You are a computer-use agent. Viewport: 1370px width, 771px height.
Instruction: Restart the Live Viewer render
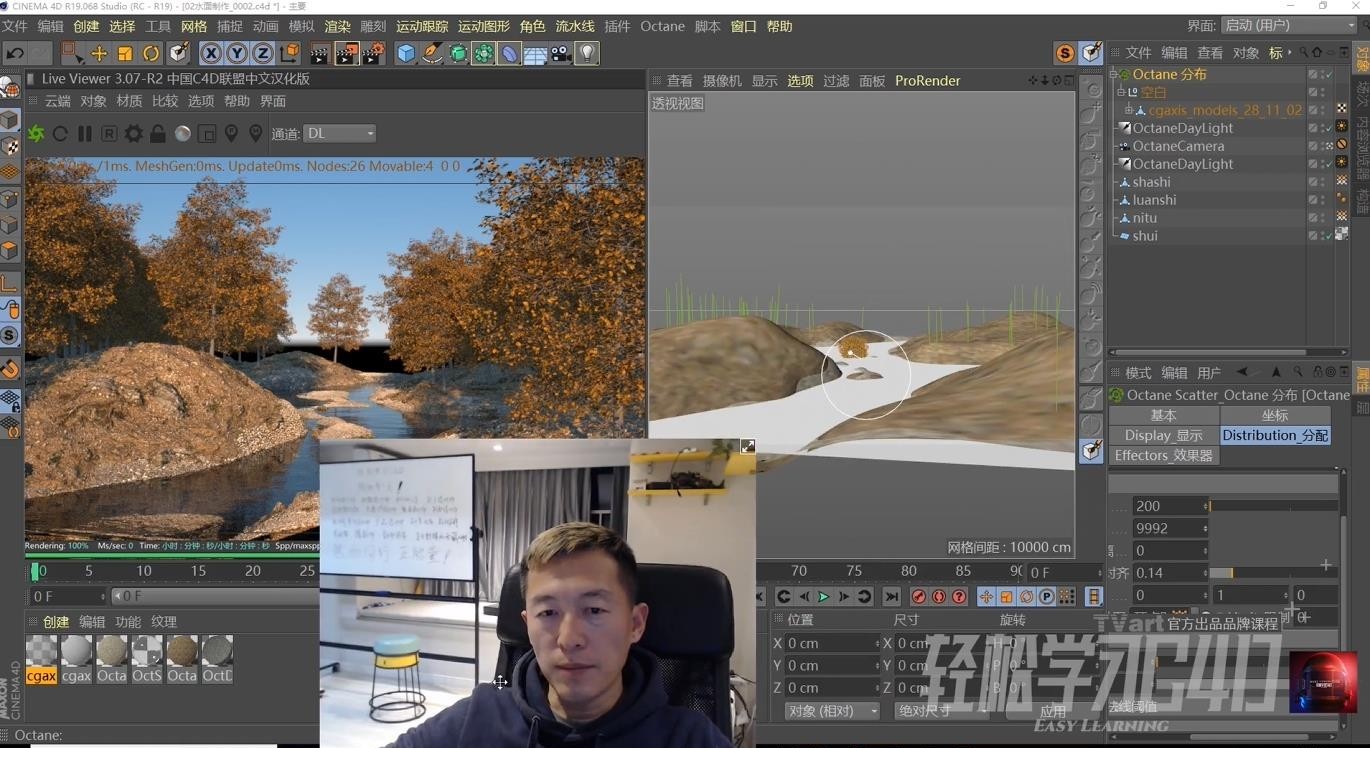60,133
